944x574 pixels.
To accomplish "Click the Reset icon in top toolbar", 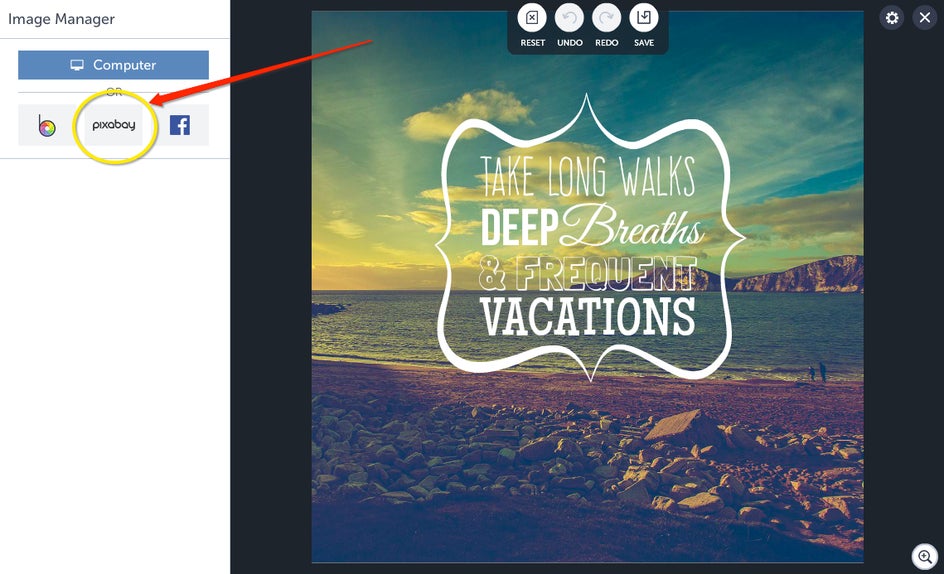I will coord(532,18).
